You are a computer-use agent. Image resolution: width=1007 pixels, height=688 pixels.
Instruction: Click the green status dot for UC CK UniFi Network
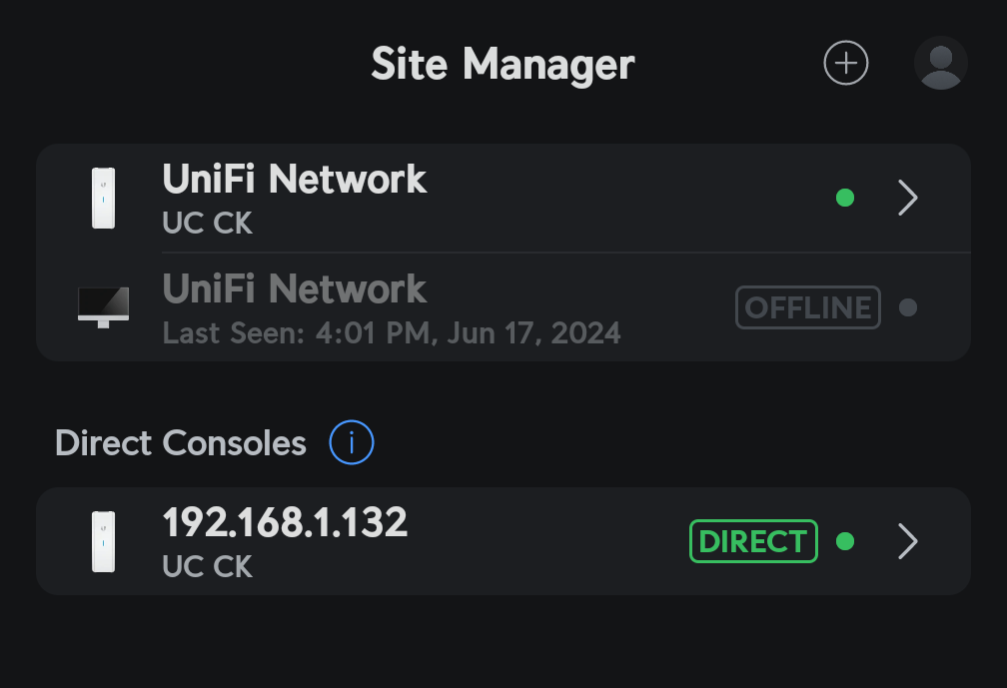pyautogui.click(x=845, y=198)
